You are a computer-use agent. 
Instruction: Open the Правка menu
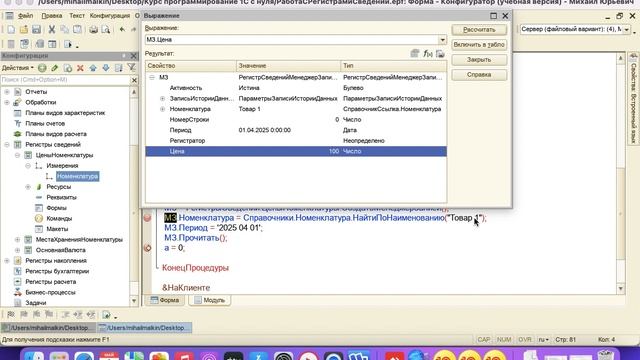point(52,16)
